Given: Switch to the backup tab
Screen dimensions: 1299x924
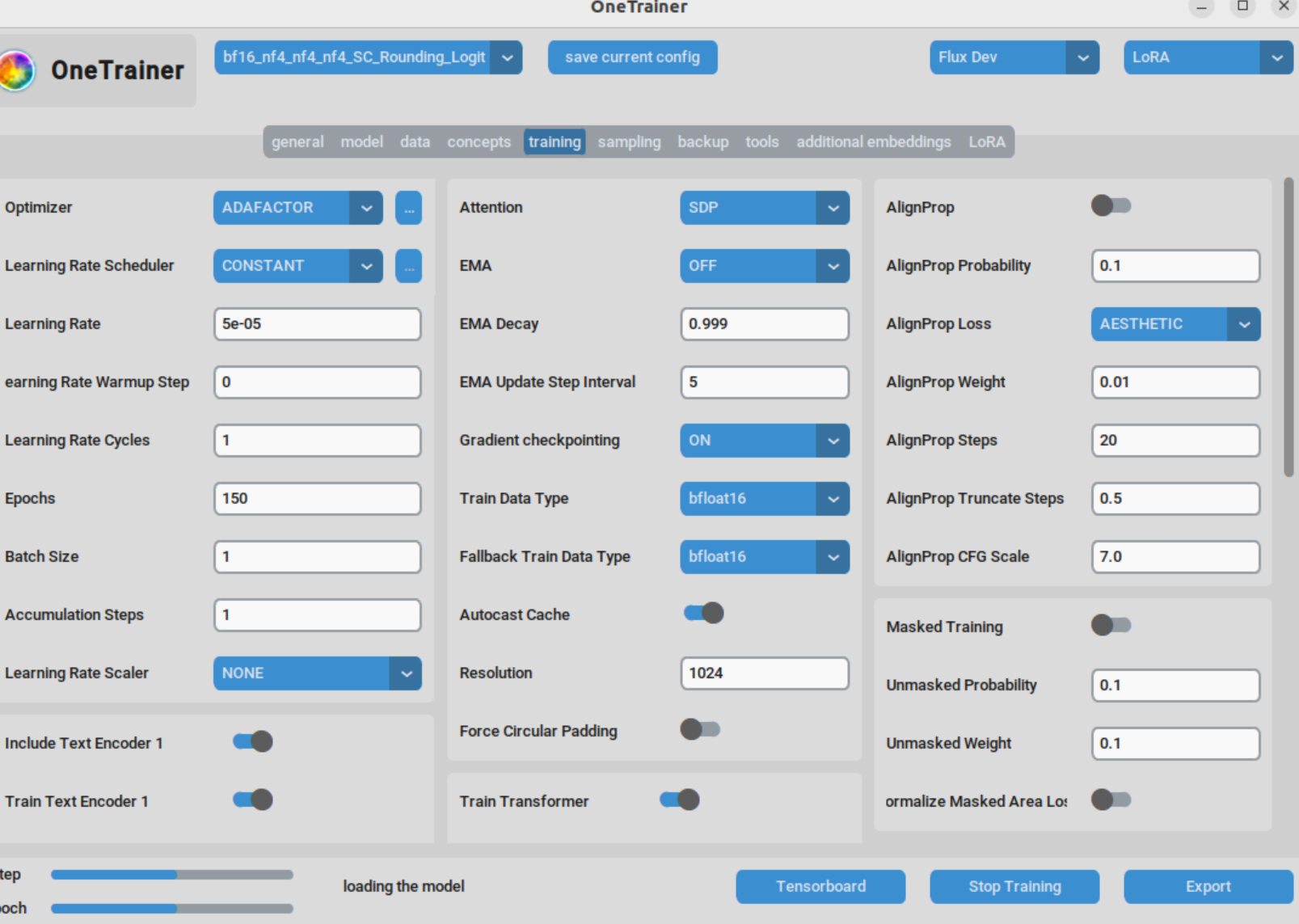Looking at the screenshot, I should (703, 141).
